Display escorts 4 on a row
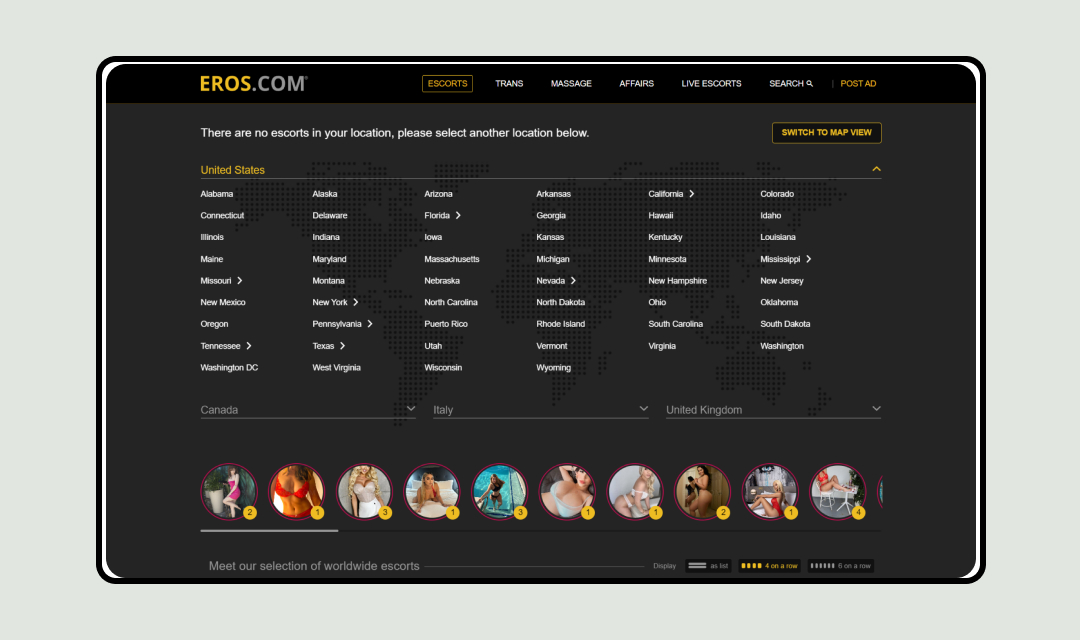 (769, 565)
